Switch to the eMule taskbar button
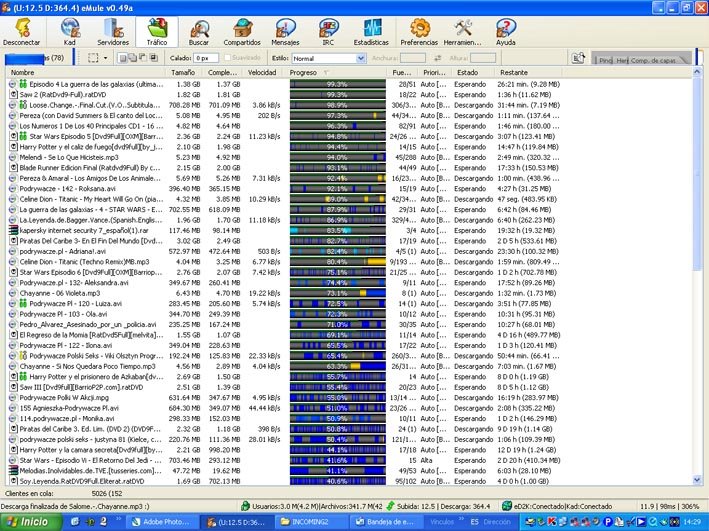The width and height of the screenshot is (709, 531). 236,522
